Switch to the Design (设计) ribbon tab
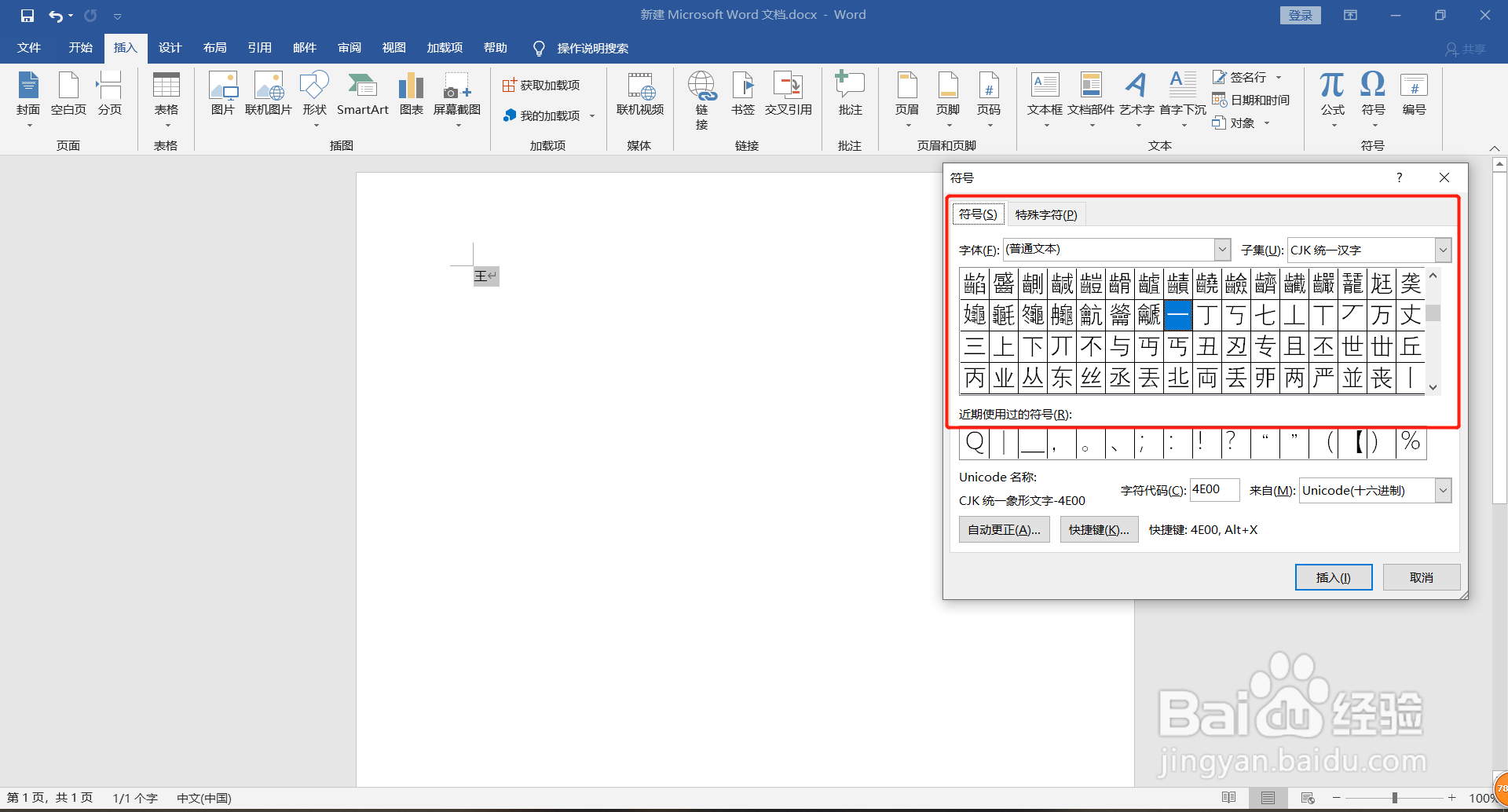This screenshot has width=1508, height=812. pyautogui.click(x=170, y=48)
